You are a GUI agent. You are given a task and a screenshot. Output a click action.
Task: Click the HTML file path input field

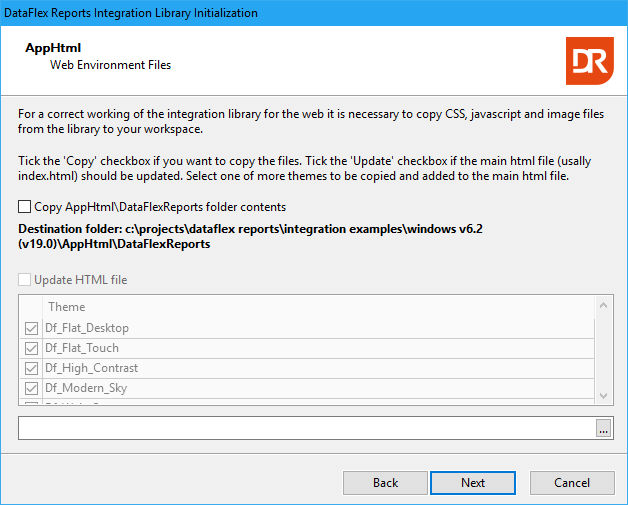pyautogui.click(x=307, y=428)
